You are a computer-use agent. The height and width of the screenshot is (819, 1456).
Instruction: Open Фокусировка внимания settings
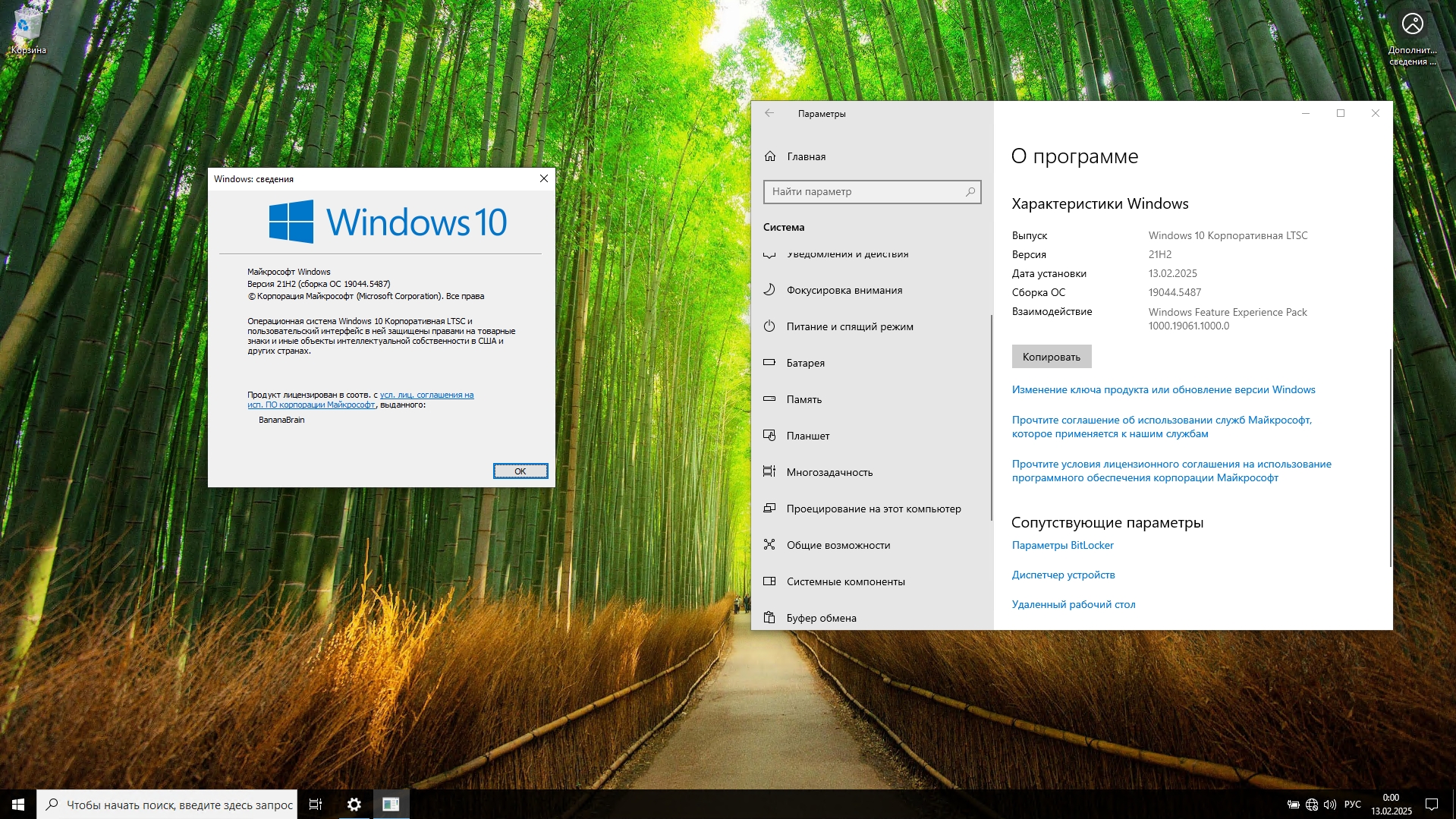[872, 290]
